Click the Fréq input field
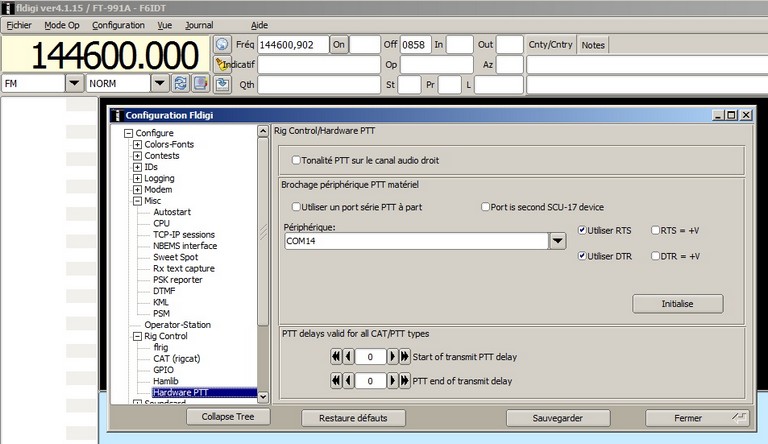The width and height of the screenshot is (768, 444). click(293, 45)
